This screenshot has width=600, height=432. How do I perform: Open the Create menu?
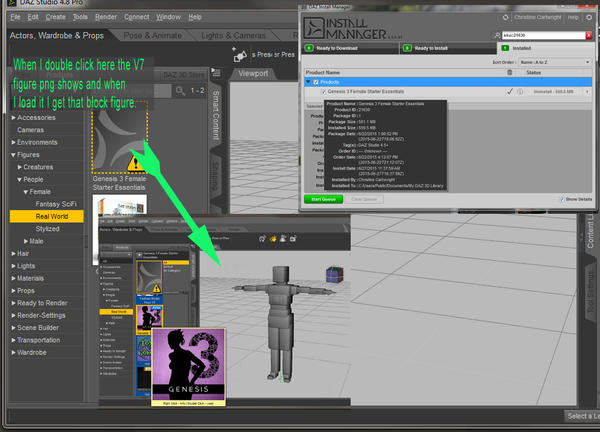coord(55,17)
